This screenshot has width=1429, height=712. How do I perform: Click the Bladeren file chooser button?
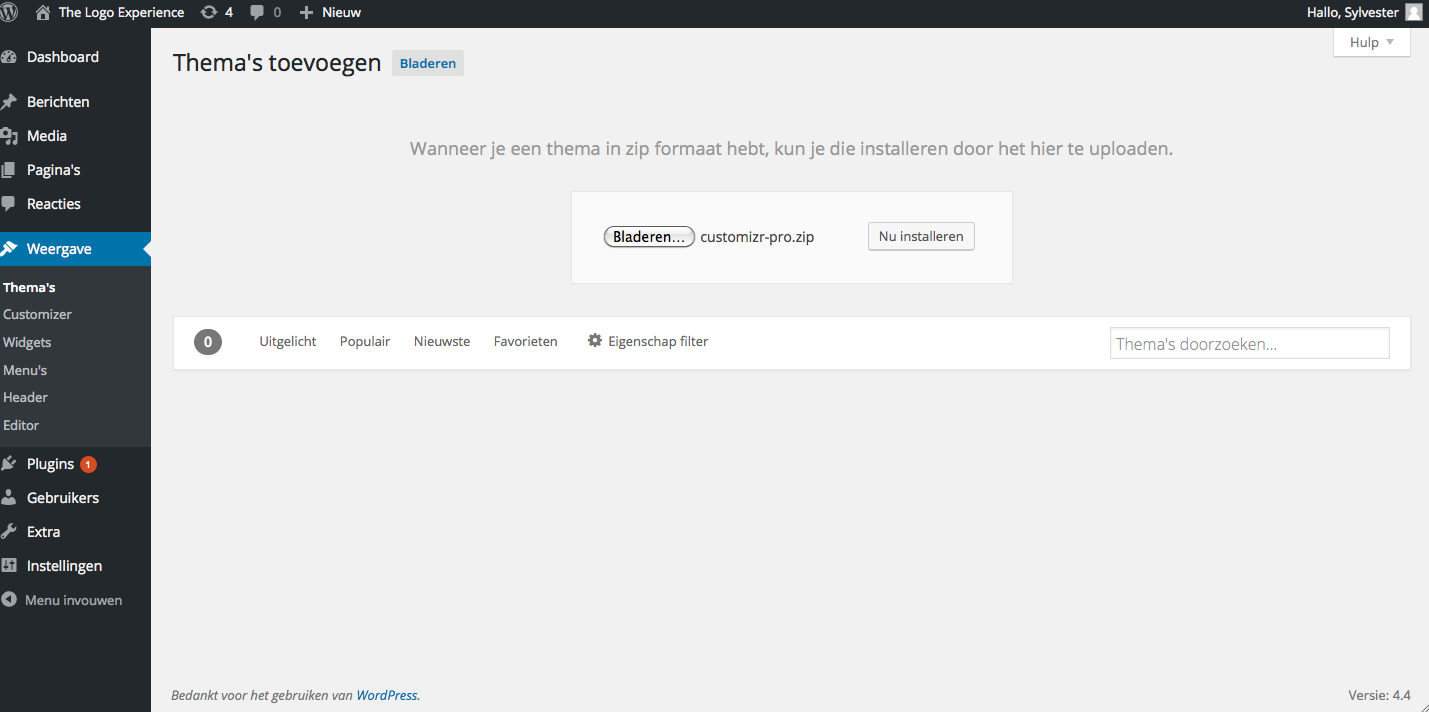click(x=649, y=237)
